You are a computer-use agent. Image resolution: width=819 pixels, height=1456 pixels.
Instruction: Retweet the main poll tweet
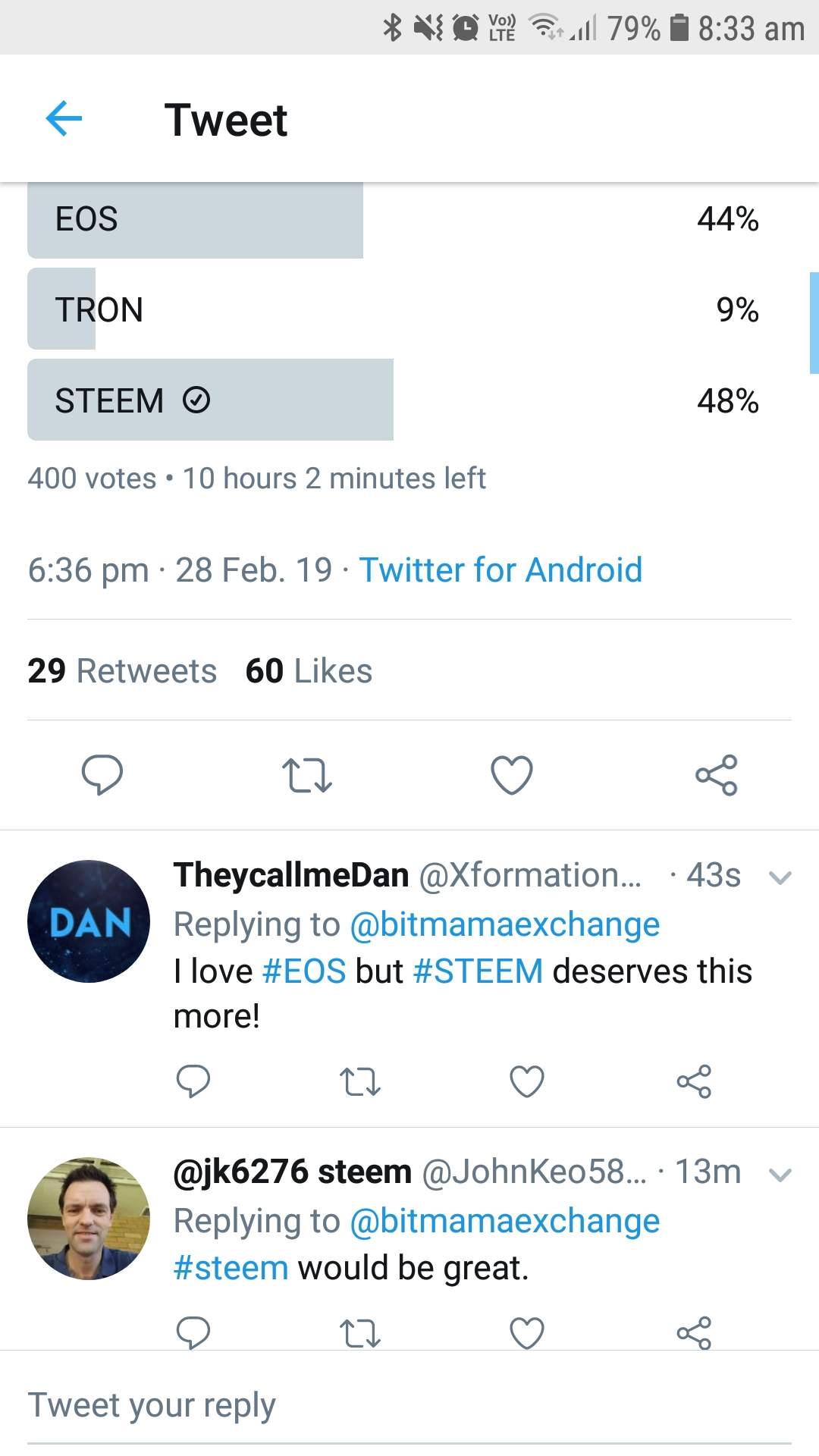[306, 775]
